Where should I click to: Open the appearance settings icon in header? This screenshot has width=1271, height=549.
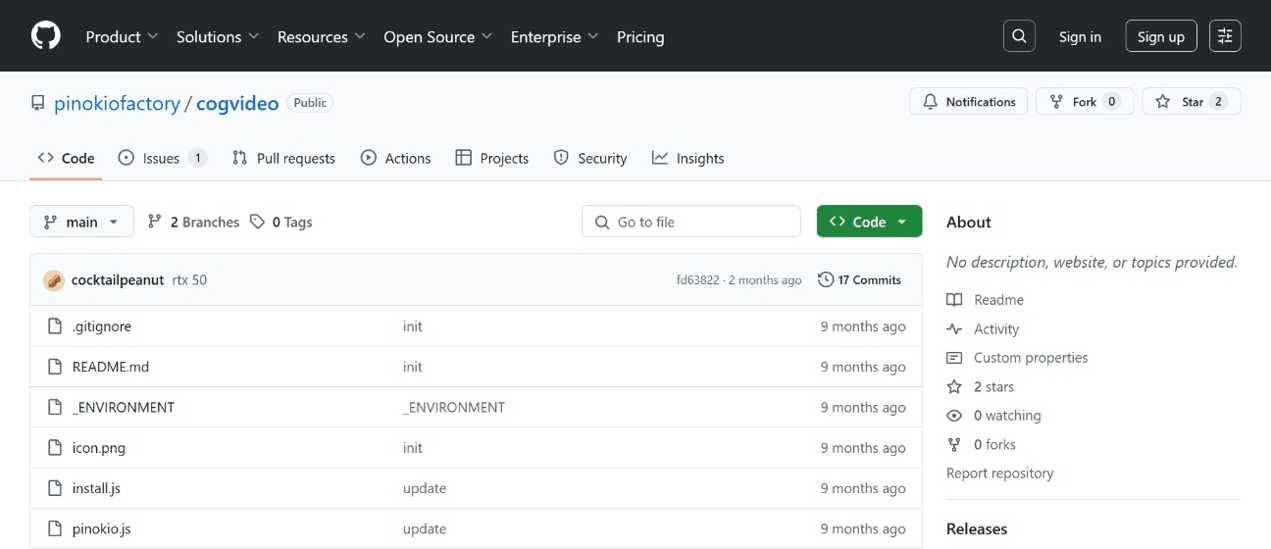click(1225, 36)
